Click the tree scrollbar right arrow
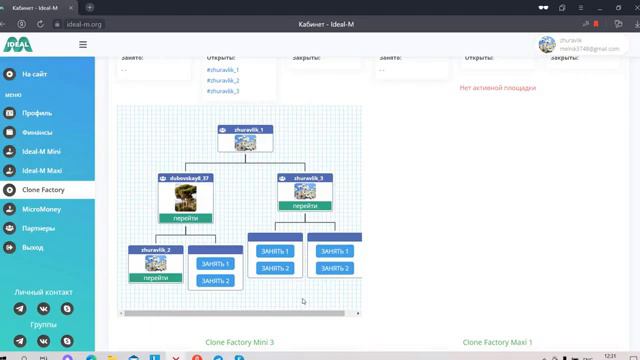Screen dimensions: 640x360 [358, 313]
